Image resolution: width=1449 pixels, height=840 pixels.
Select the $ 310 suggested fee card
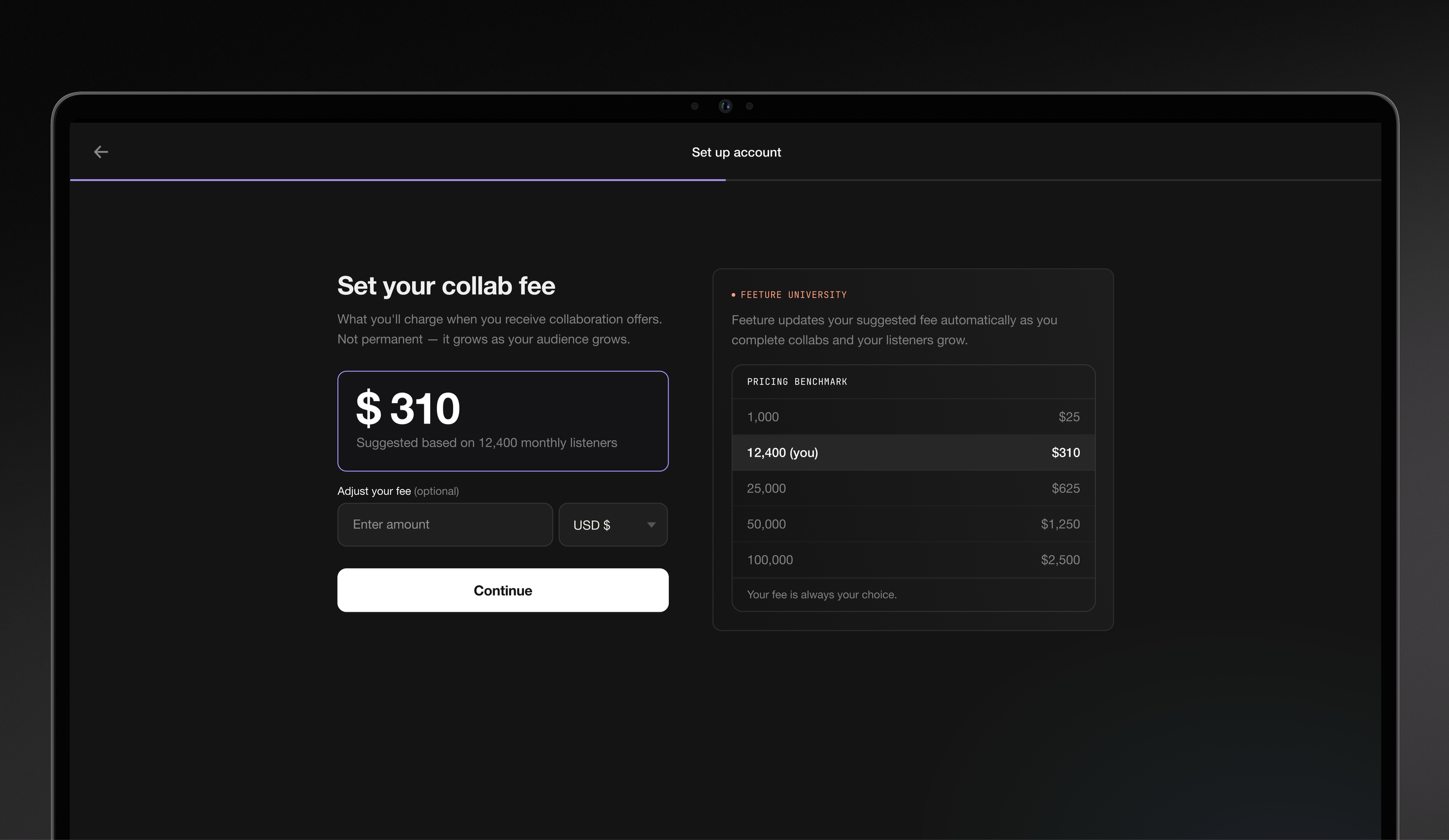point(503,421)
